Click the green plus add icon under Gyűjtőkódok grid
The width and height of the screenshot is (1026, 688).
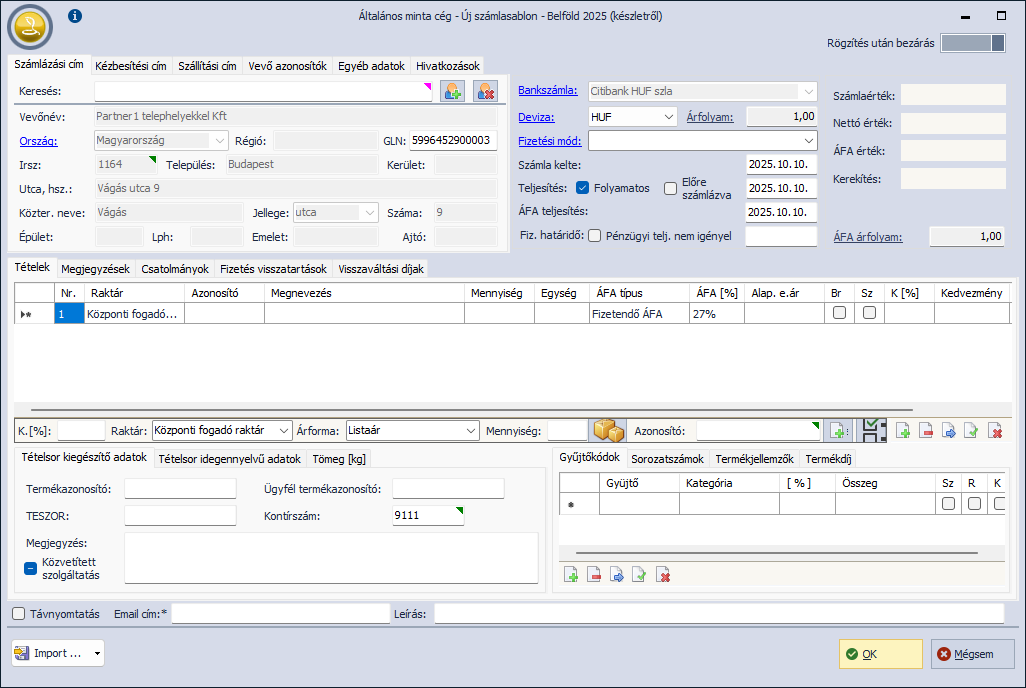point(571,575)
